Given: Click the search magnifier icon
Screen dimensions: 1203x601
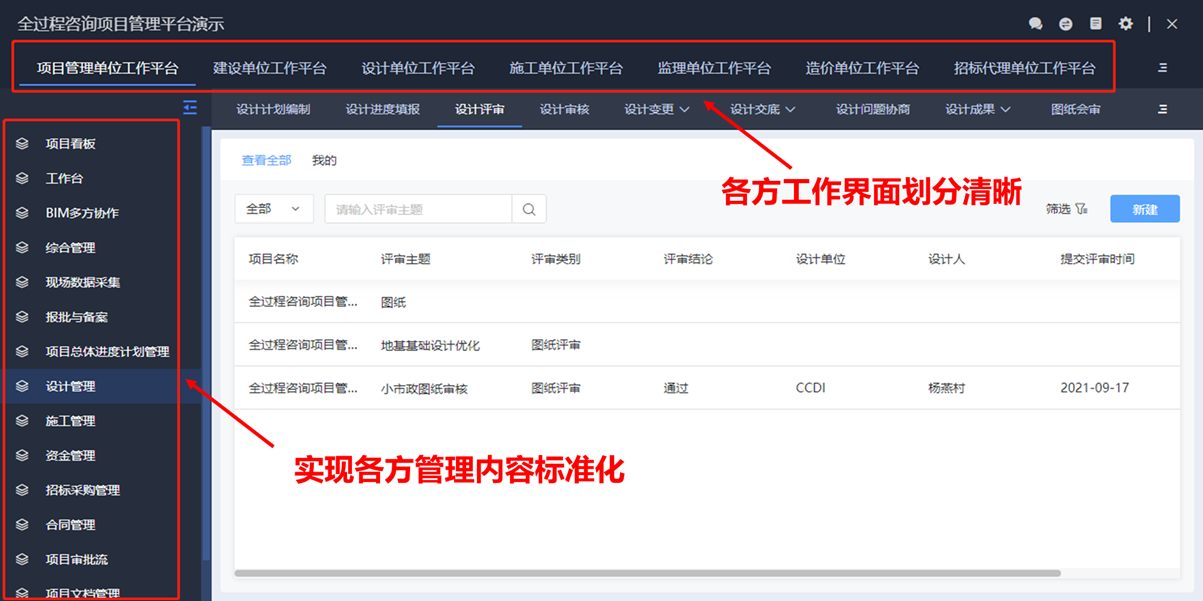Looking at the screenshot, I should click(x=529, y=209).
